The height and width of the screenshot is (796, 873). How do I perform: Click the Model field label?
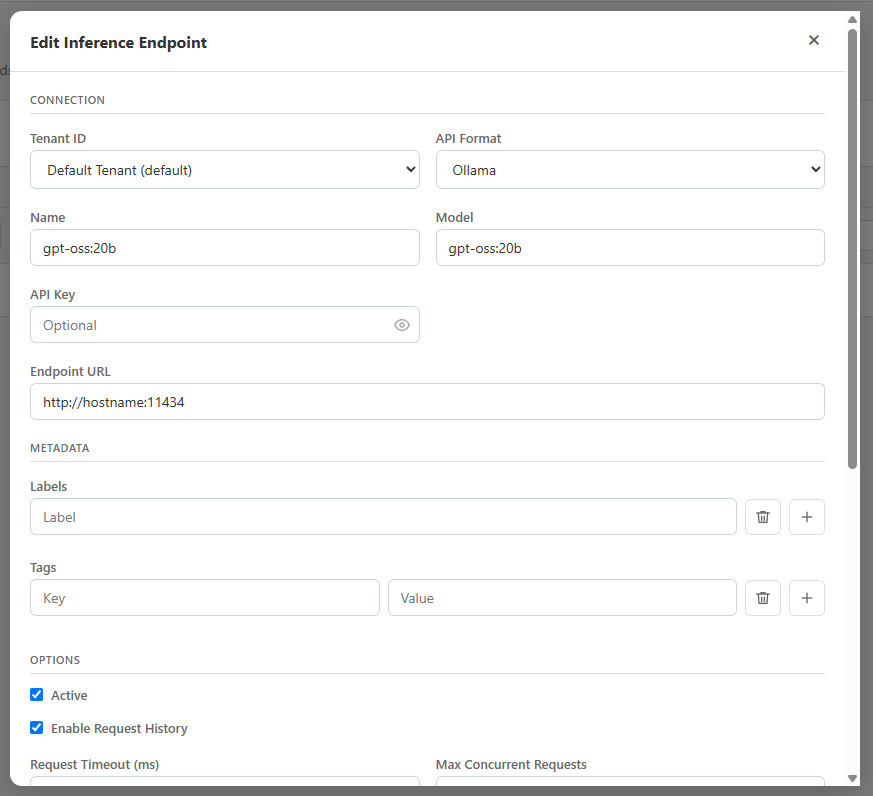pos(454,218)
